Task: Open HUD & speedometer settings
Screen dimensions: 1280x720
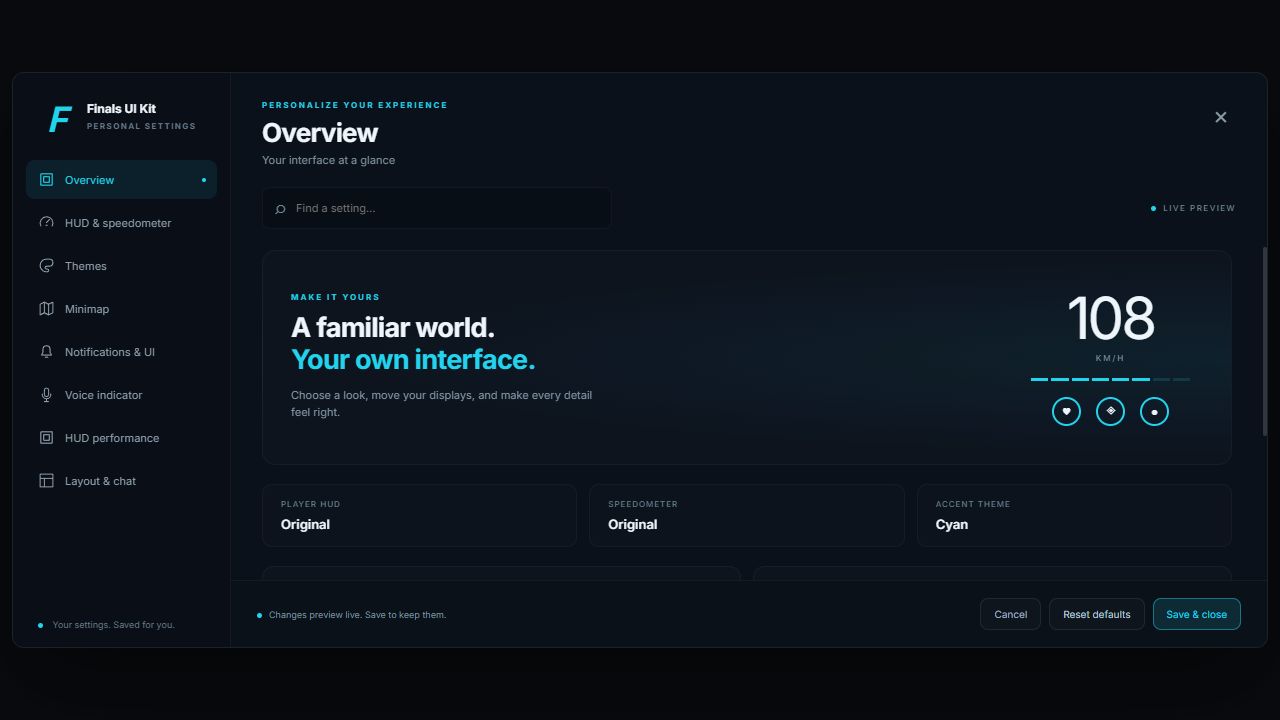Action: (121, 223)
